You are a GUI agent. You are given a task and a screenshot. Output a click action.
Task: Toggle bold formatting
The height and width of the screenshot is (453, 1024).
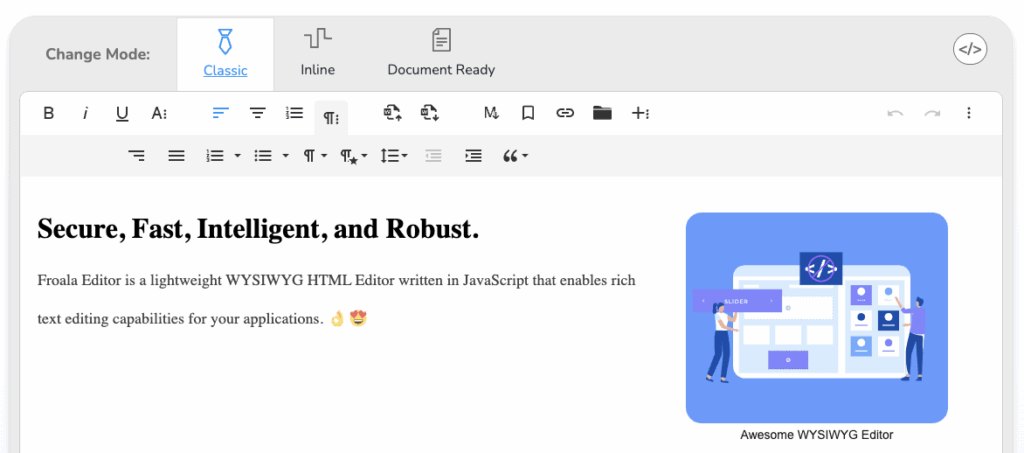48,113
